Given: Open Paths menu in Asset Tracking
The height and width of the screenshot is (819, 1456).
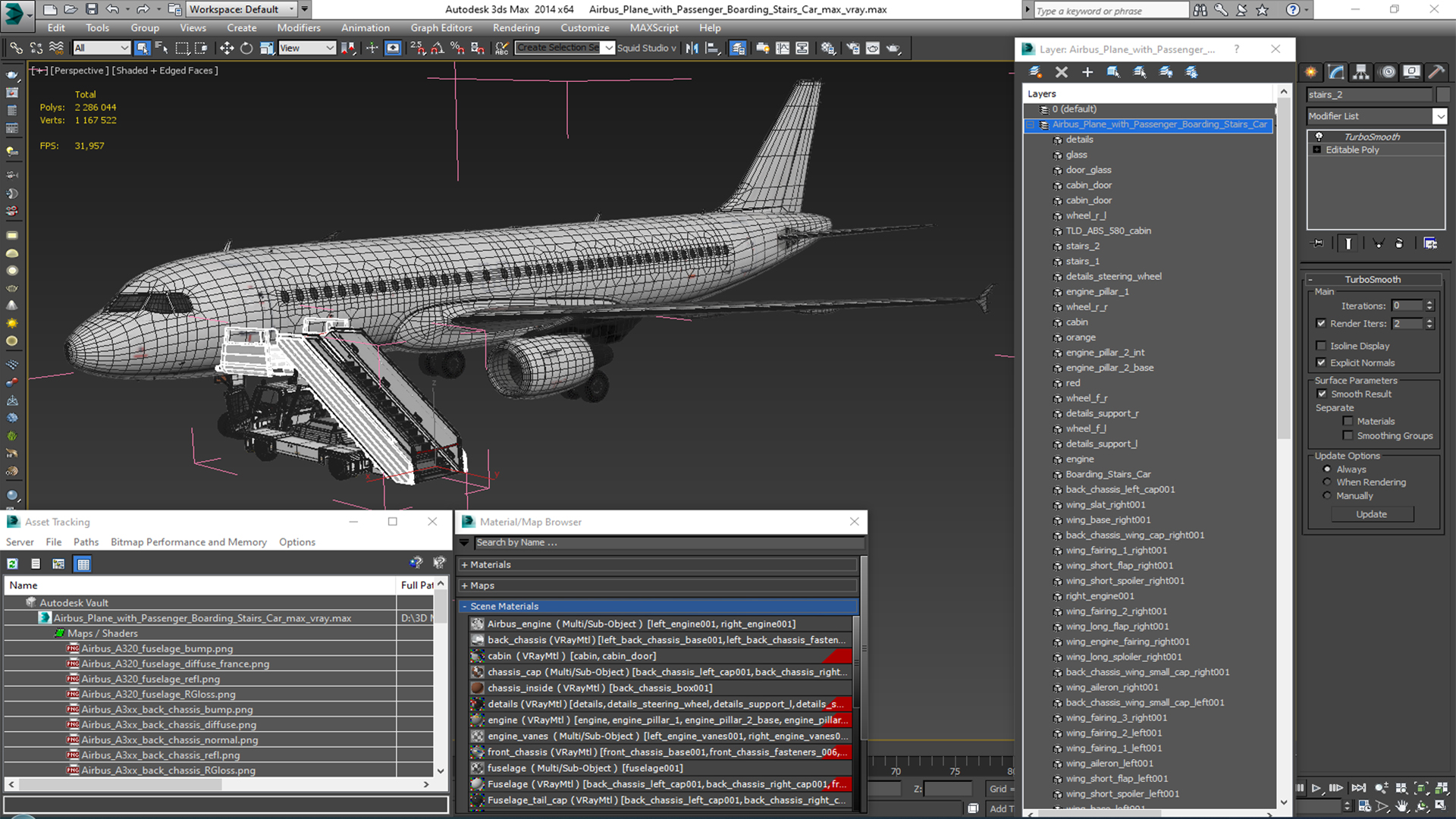Looking at the screenshot, I should click(x=86, y=542).
